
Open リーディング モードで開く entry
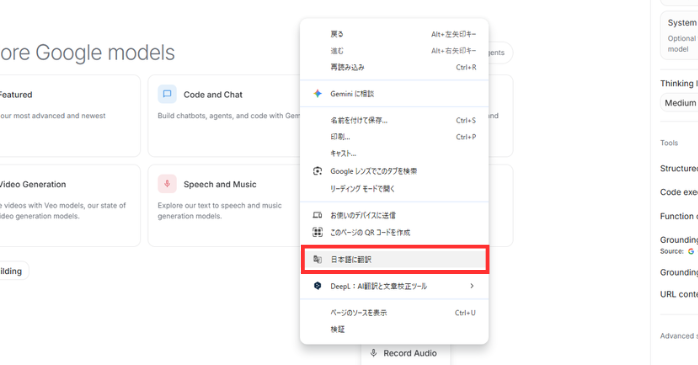(x=394, y=189)
